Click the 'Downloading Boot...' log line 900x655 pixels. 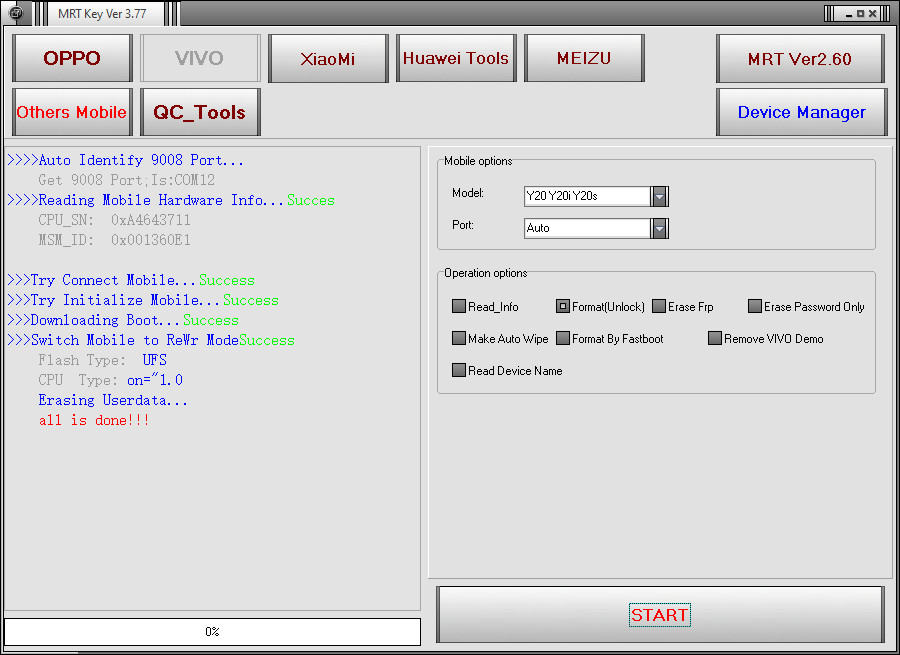(x=123, y=320)
